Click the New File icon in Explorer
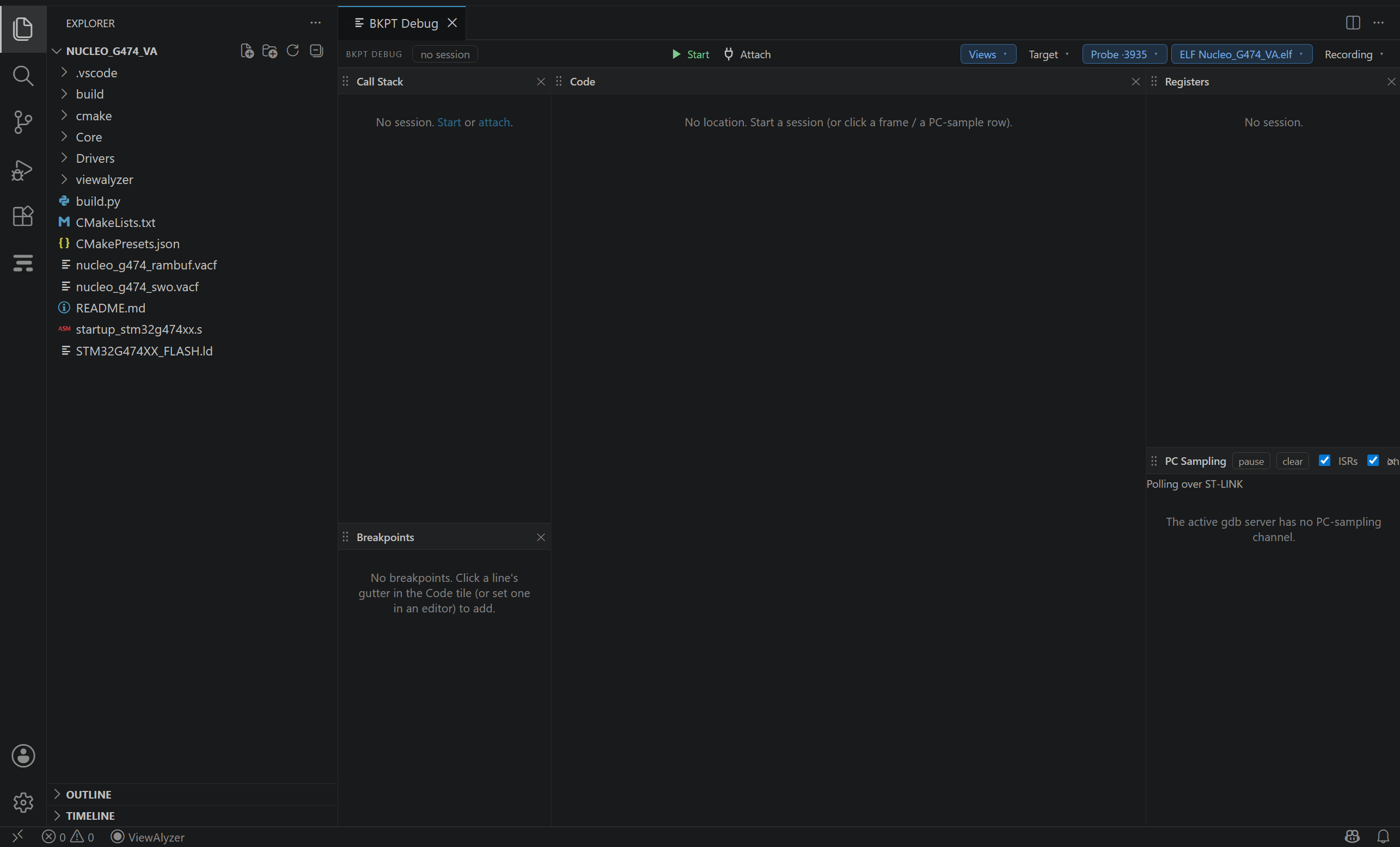This screenshot has width=1400, height=847. click(247, 51)
